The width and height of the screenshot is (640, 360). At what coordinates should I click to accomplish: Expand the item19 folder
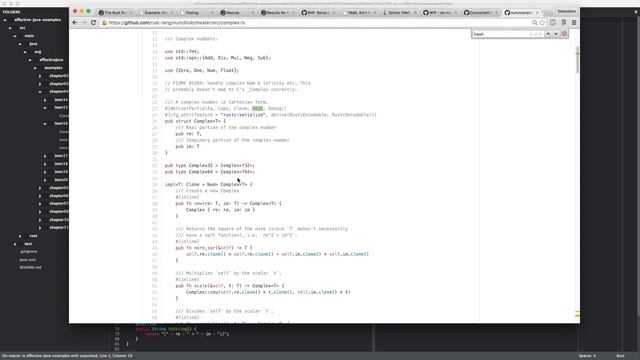tap(45, 172)
